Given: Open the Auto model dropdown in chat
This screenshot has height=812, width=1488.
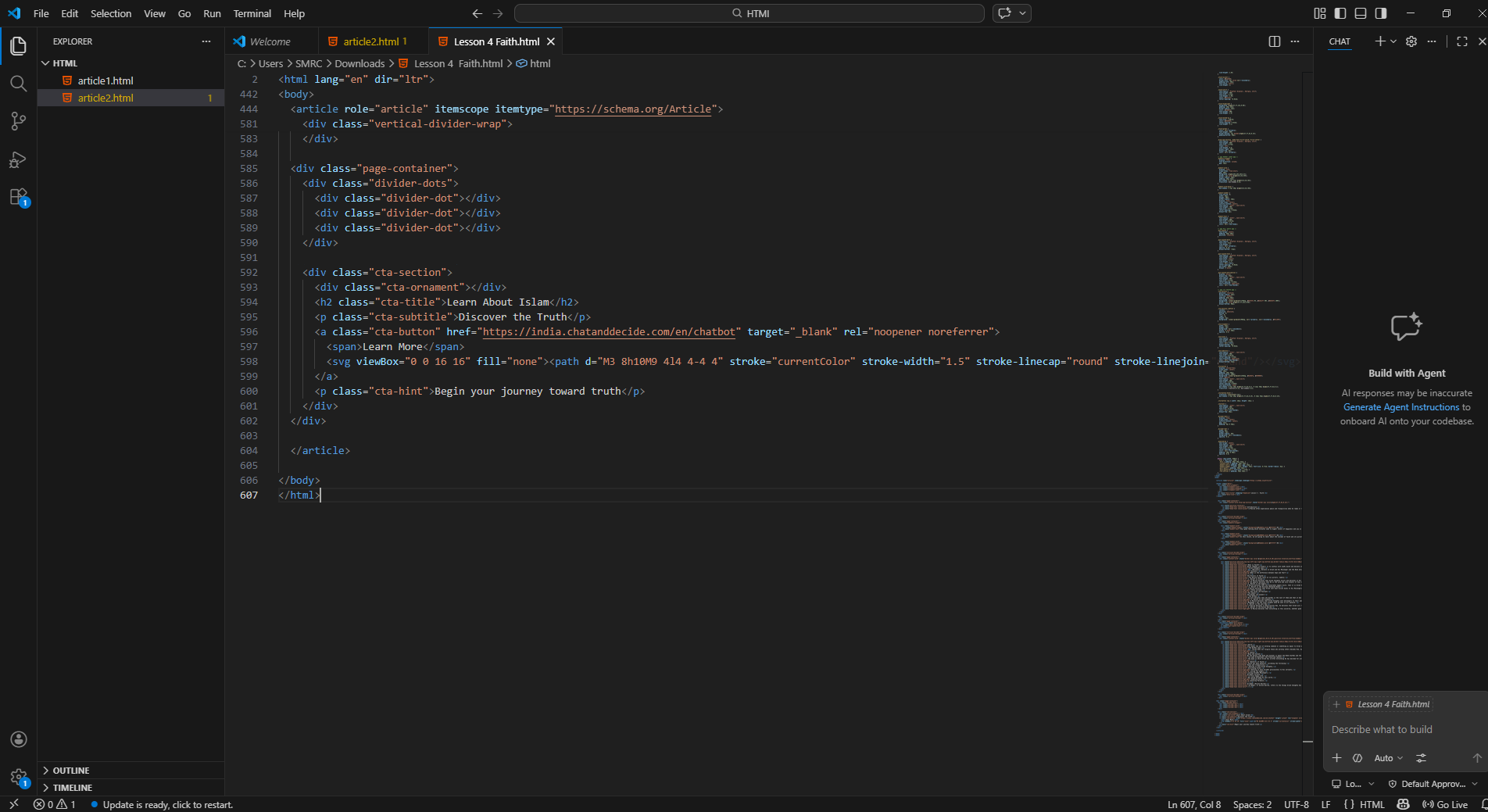Looking at the screenshot, I should pos(1389,758).
